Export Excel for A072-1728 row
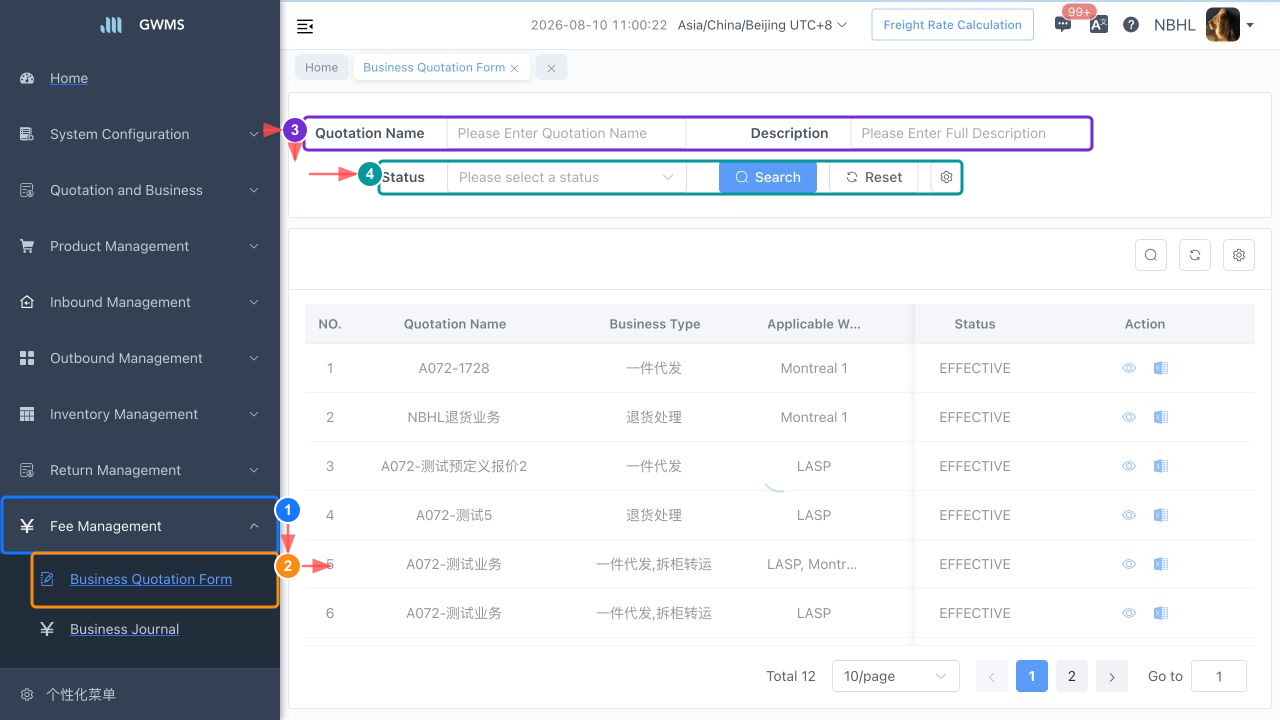 (1161, 368)
